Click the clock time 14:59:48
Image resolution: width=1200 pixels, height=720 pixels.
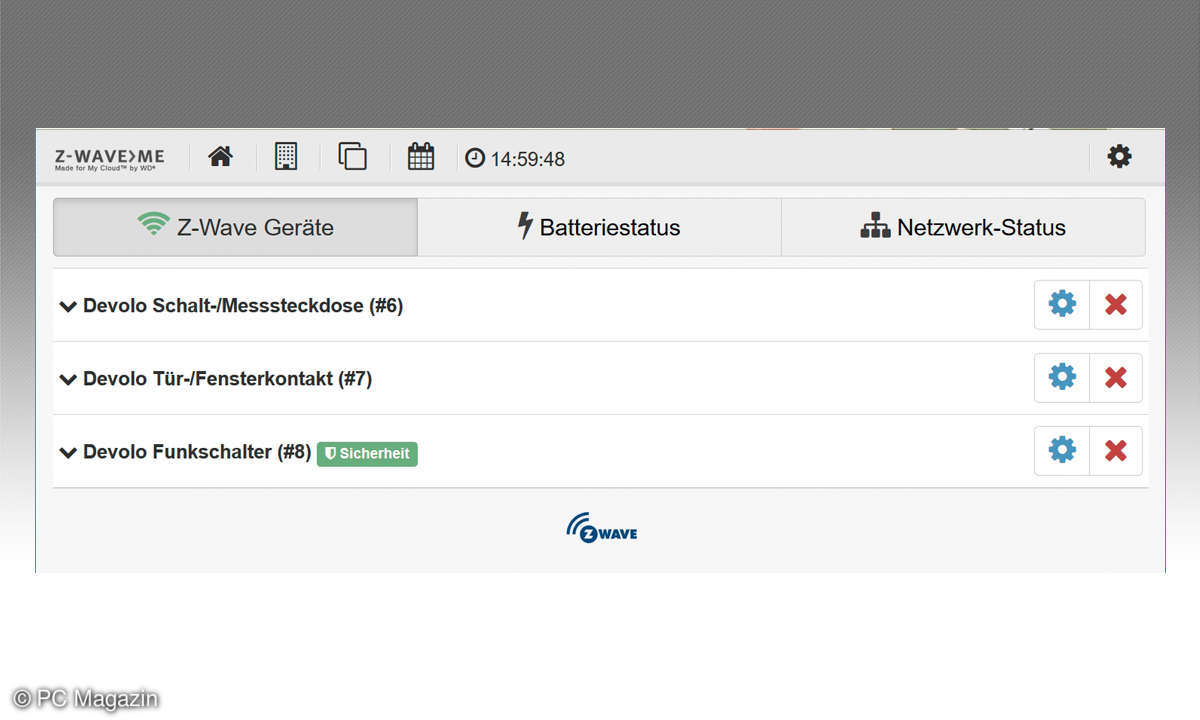point(516,159)
